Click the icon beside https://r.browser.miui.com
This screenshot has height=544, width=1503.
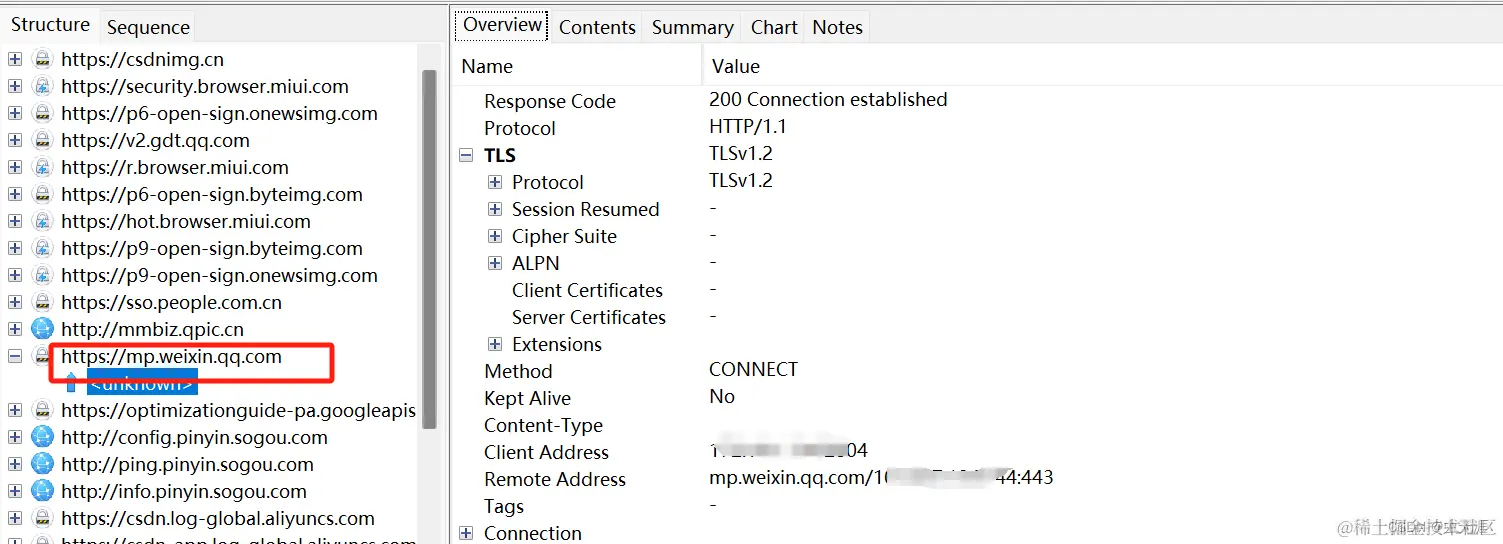(42, 167)
